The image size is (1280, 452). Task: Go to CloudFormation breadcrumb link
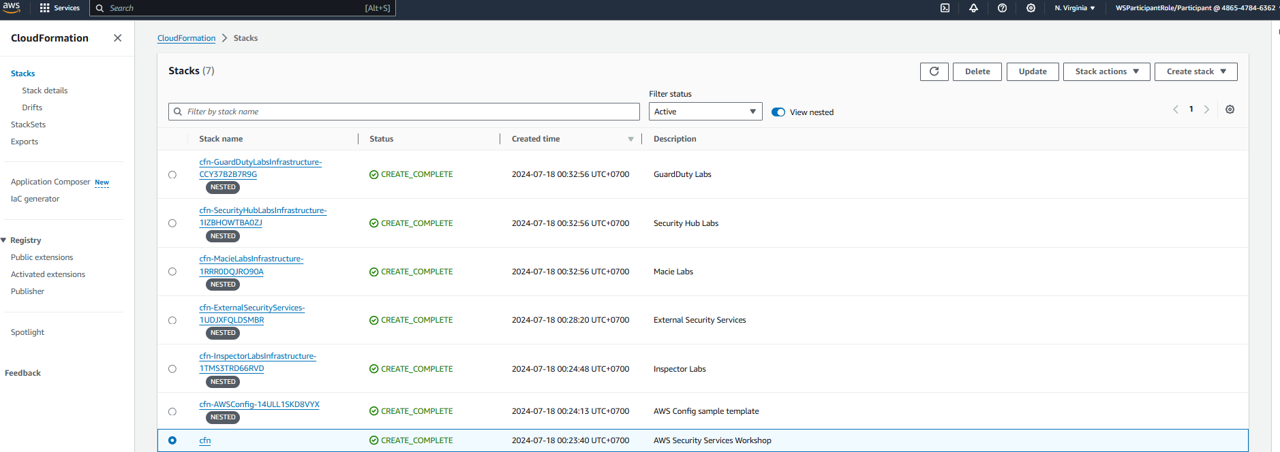click(x=186, y=38)
